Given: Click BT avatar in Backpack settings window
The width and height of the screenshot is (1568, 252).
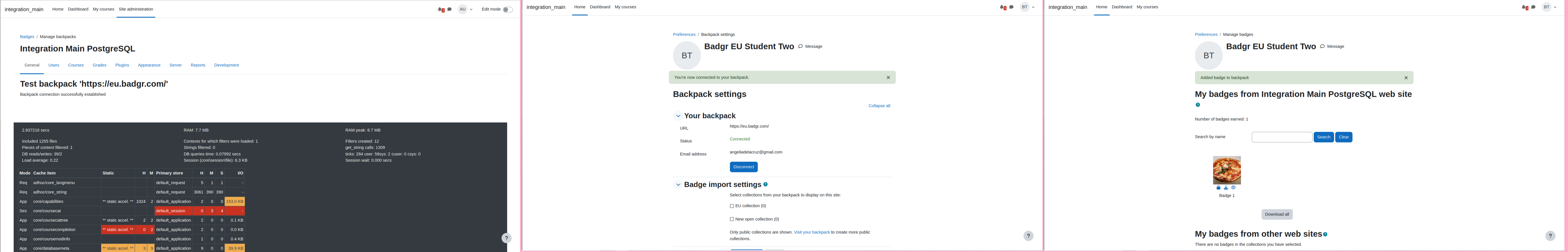Looking at the screenshot, I should click(687, 55).
